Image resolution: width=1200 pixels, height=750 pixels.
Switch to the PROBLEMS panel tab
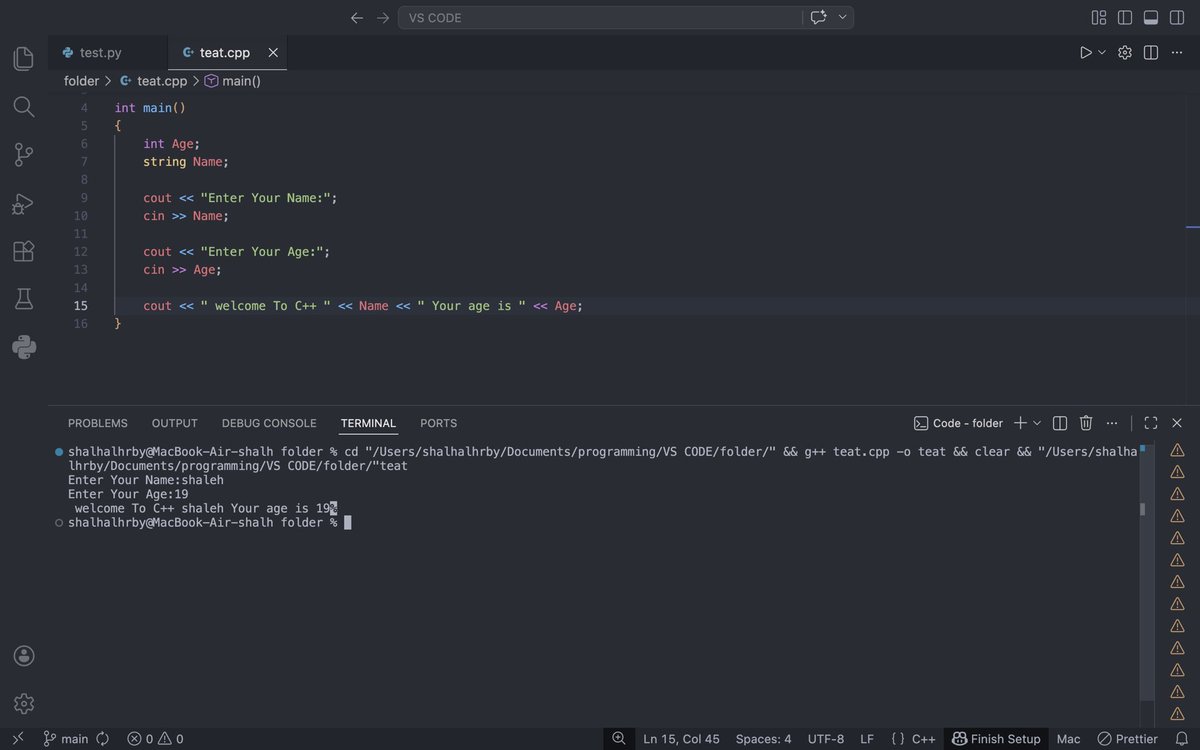pos(98,423)
